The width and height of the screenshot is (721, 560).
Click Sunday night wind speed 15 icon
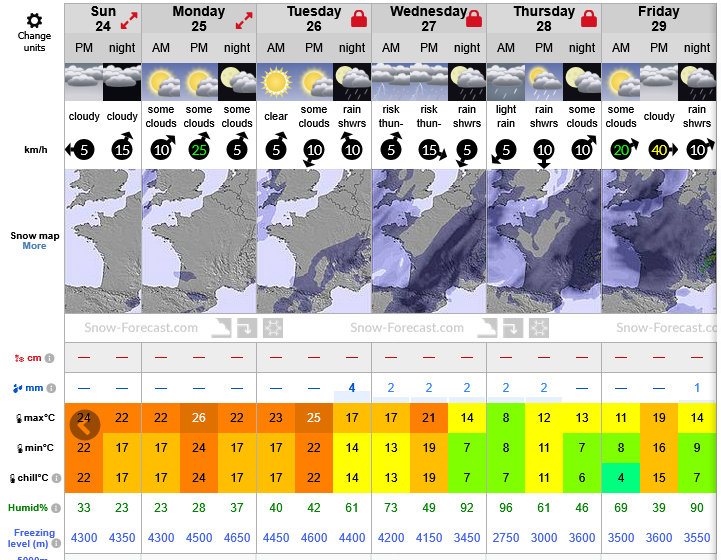[x=122, y=147]
